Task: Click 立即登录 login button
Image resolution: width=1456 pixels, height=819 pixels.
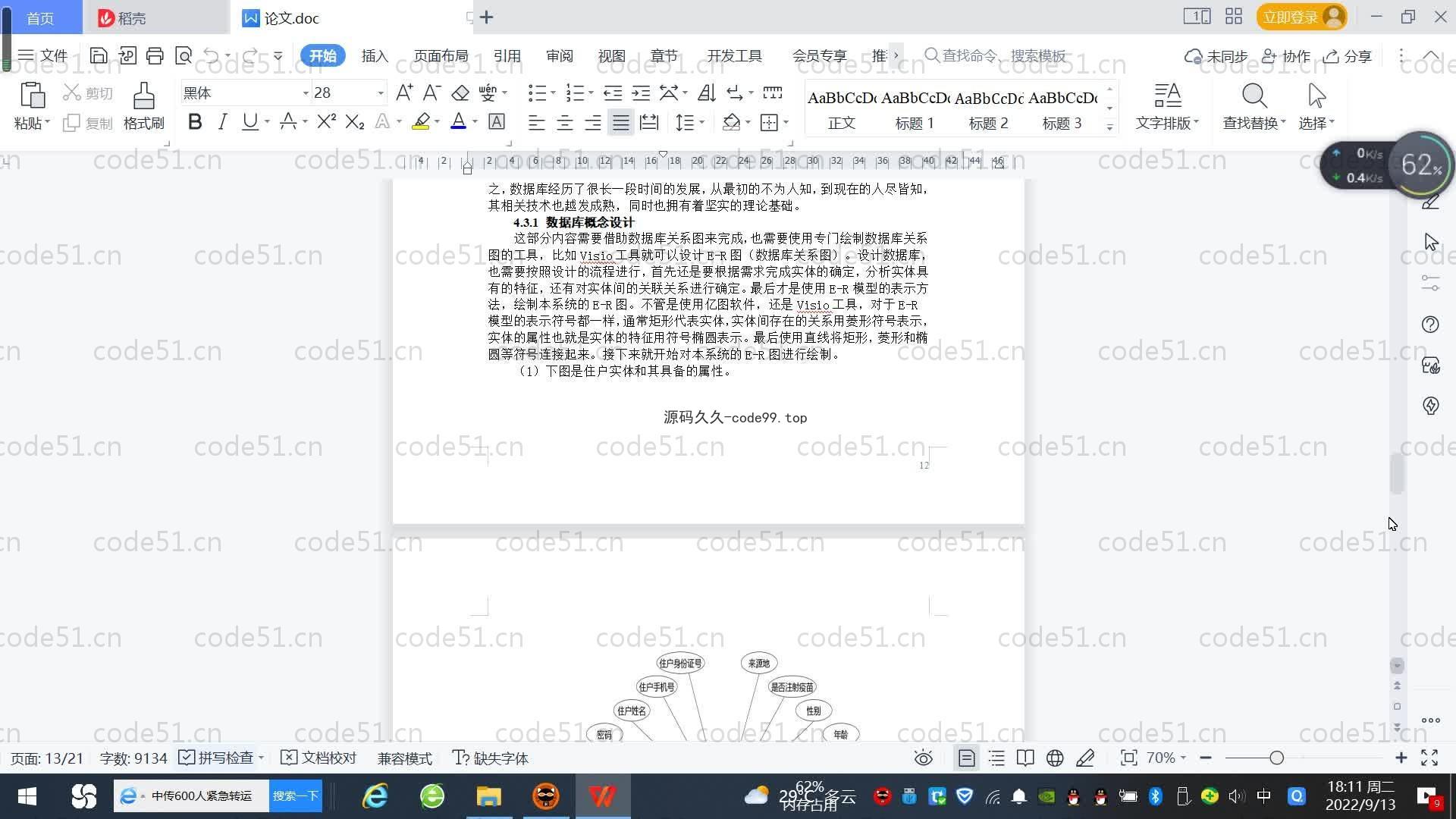Action: [1301, 17]
